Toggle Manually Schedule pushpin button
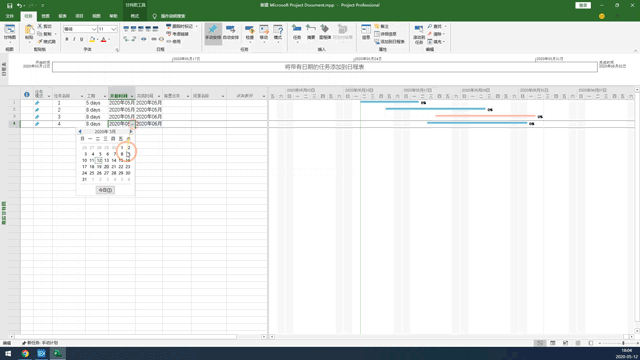Viewport: 640px width, 360px height. (213, 33)
